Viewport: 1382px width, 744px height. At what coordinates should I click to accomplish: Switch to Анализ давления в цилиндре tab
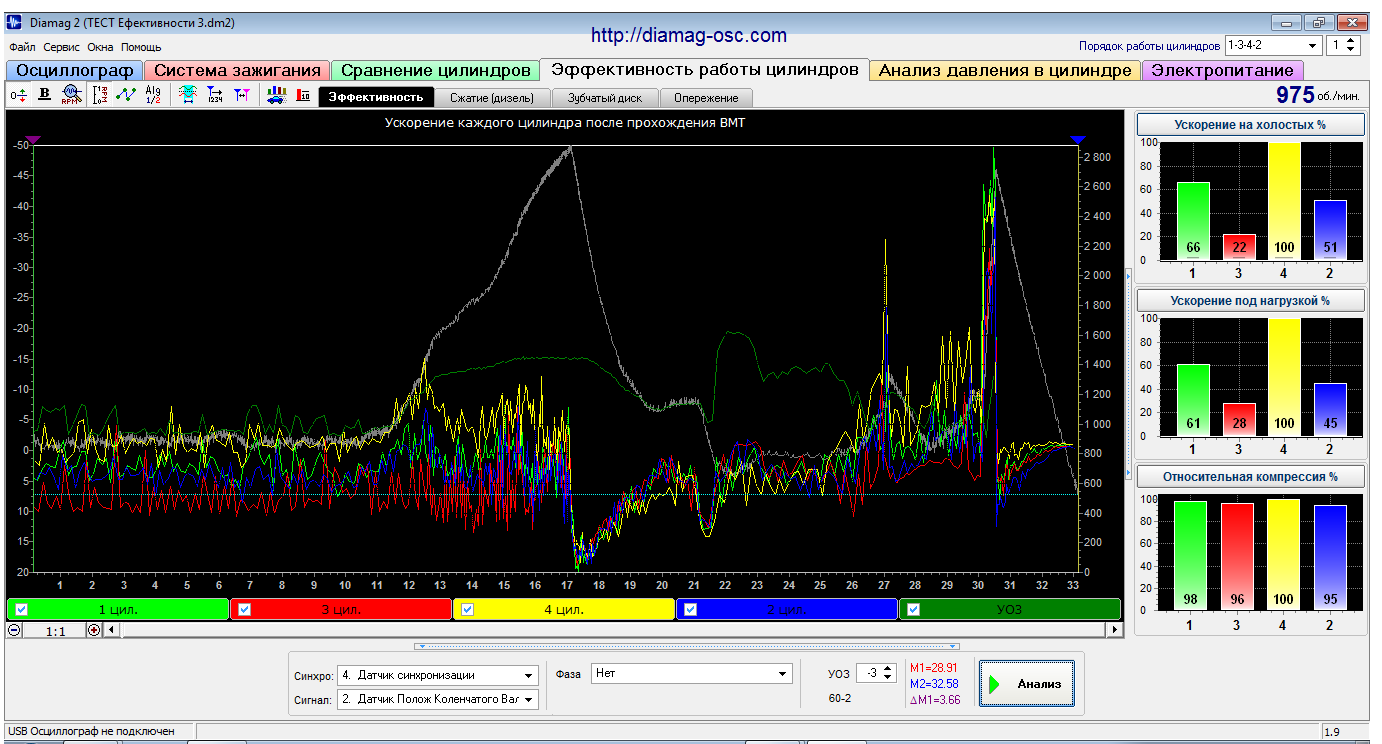1005,71
